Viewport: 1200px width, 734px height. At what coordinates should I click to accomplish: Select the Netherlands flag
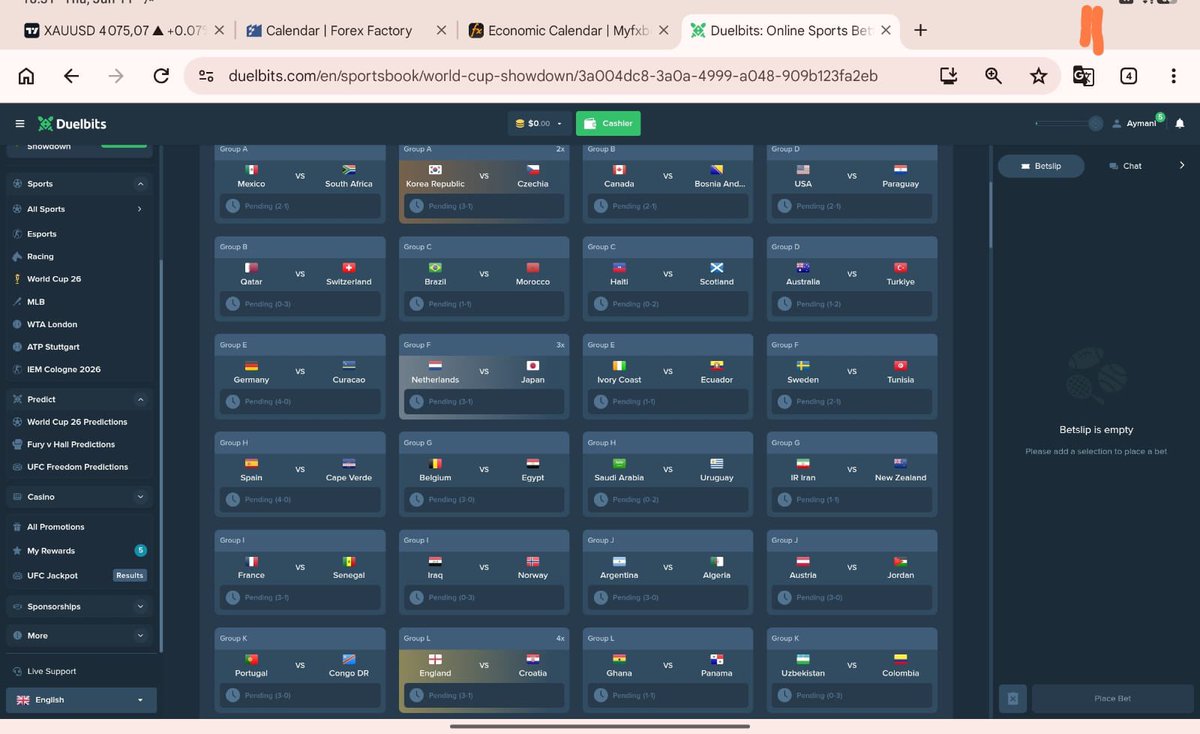(x=435, y=366)
